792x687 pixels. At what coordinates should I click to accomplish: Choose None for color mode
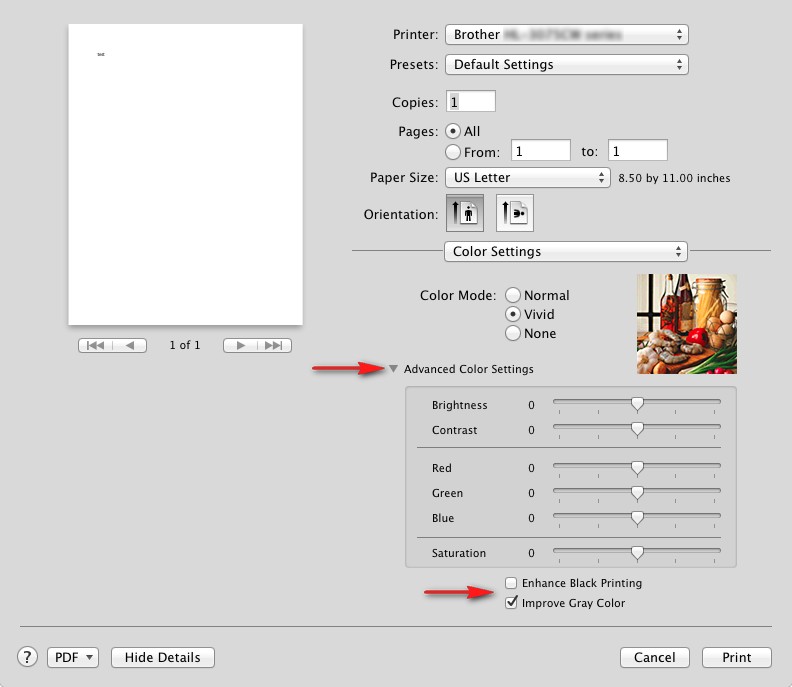(512, 333)
